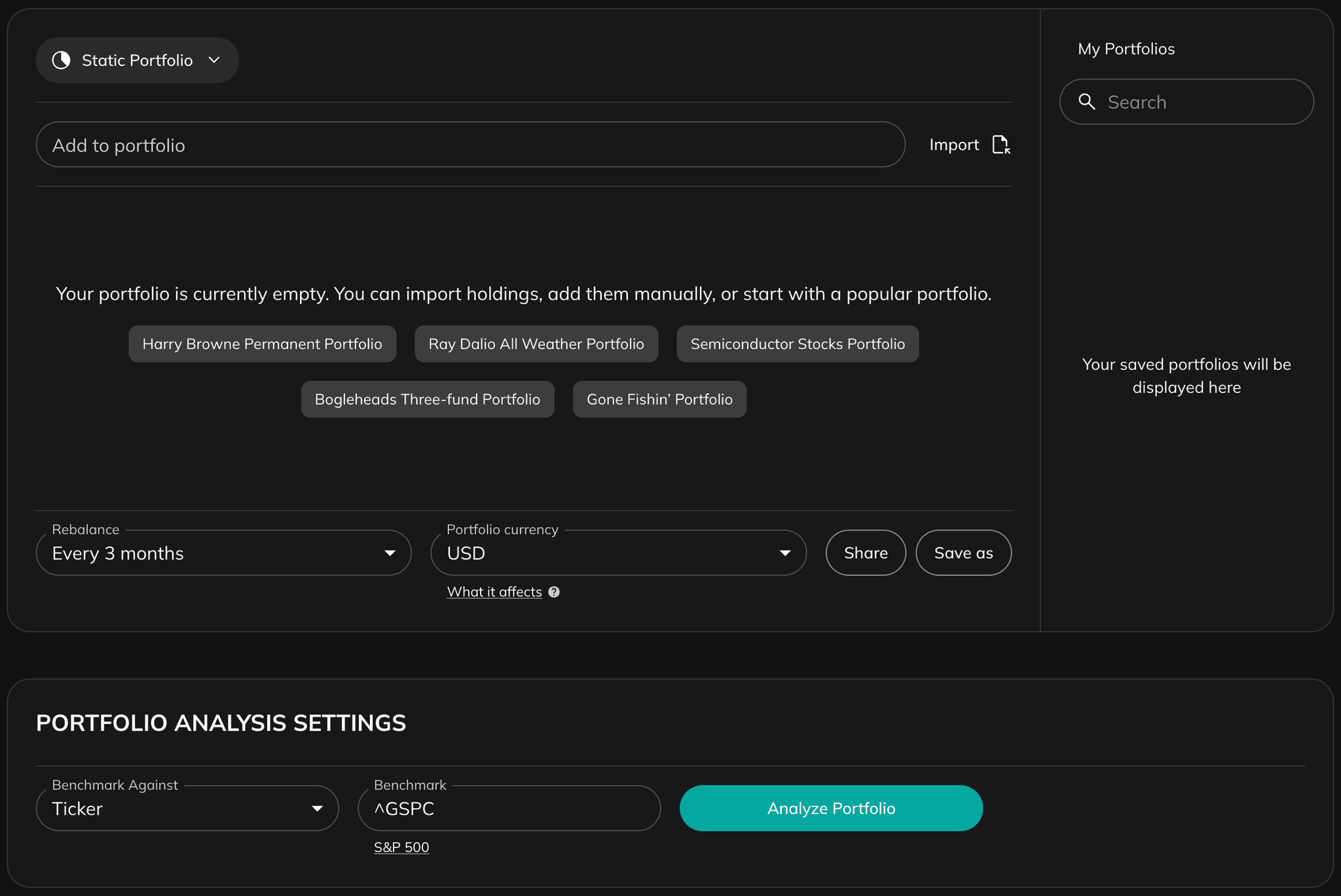Click the Share button
The height and width of the screenshot is (896, 1341).
(866, 553)
